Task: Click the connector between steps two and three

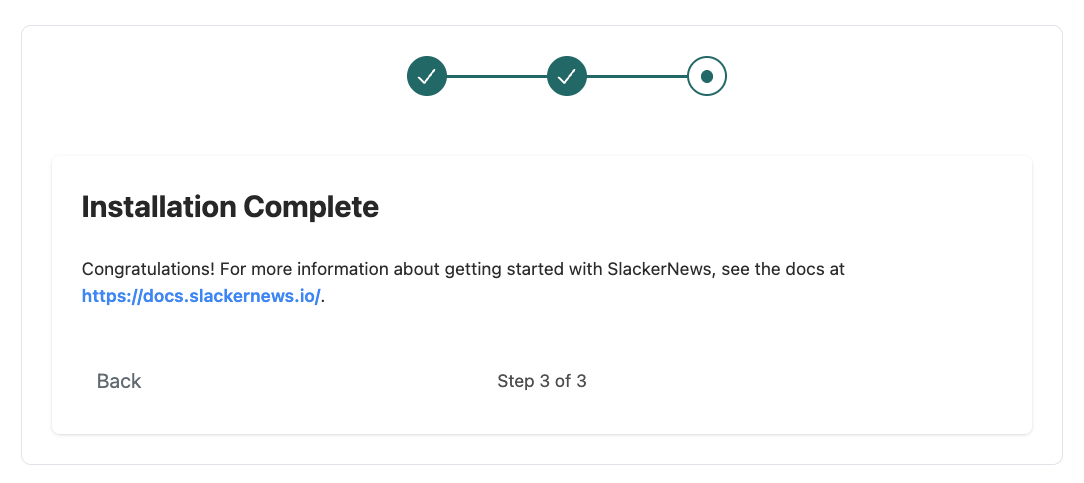Action: 636,76
